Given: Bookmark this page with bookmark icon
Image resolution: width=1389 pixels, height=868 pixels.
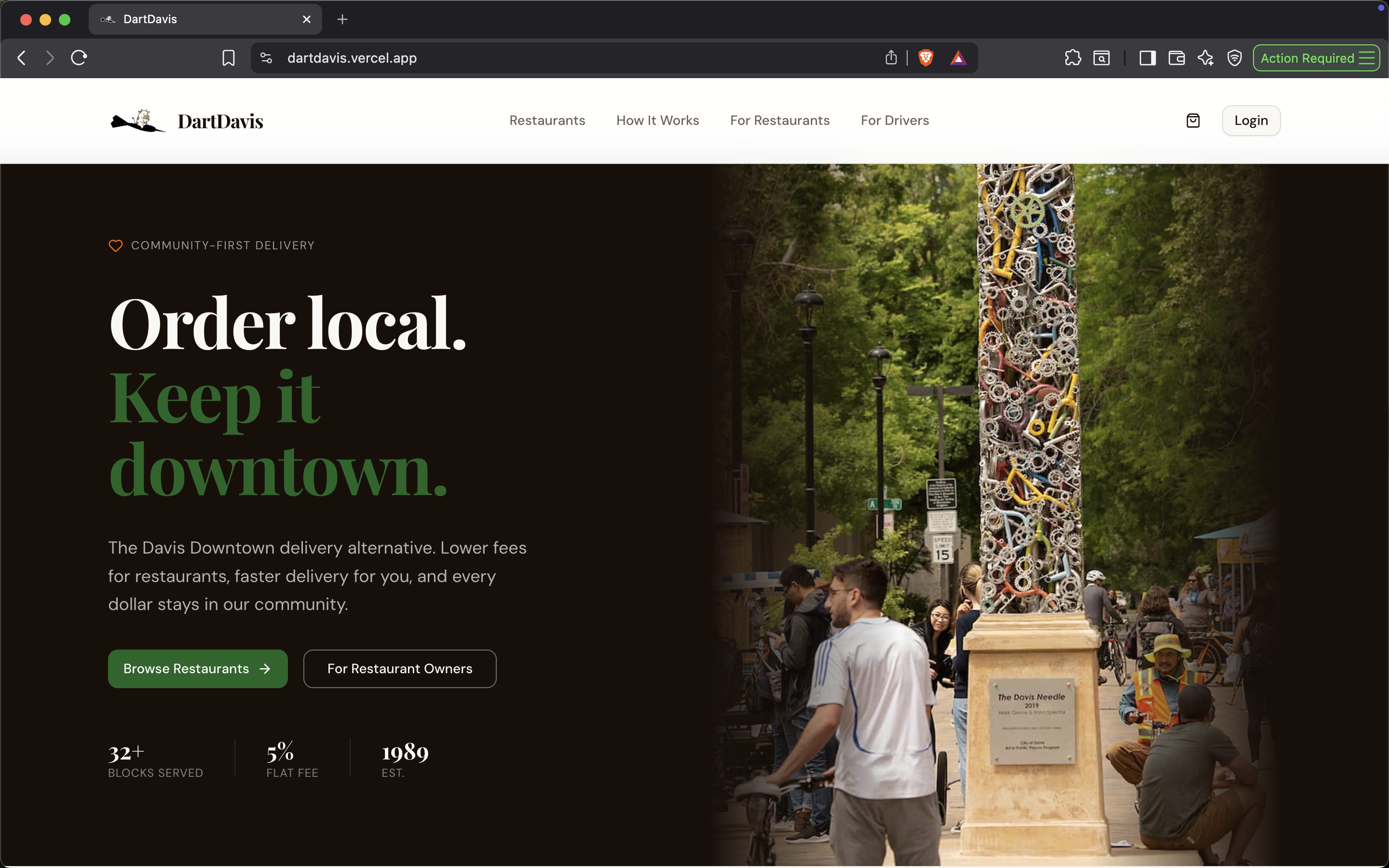Looking at the screenshot, I should pyautogui.click(x=229, y=58).
